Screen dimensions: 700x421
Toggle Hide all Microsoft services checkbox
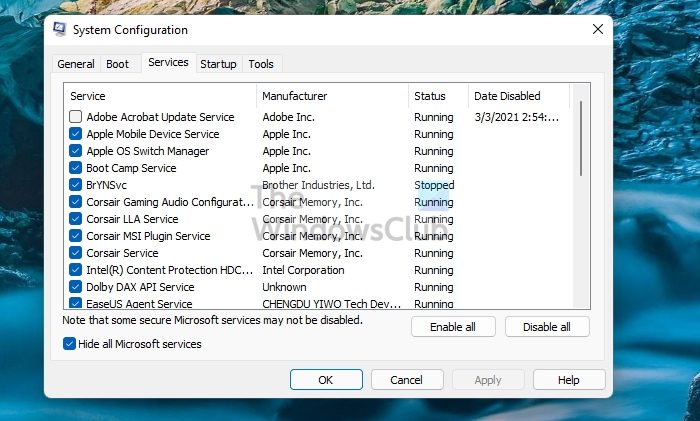[70, 344]
